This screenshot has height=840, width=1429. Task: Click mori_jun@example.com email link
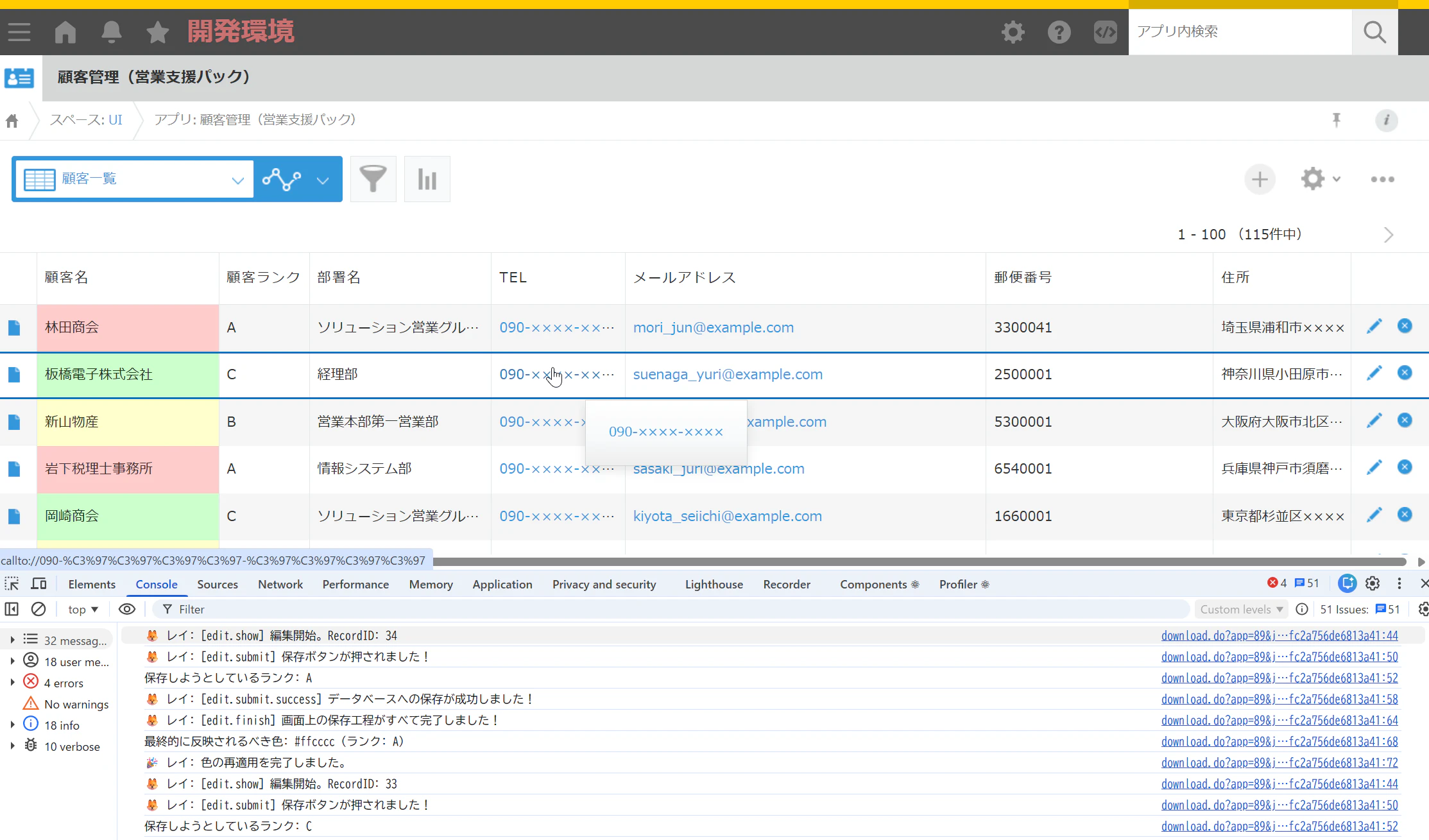713,327
